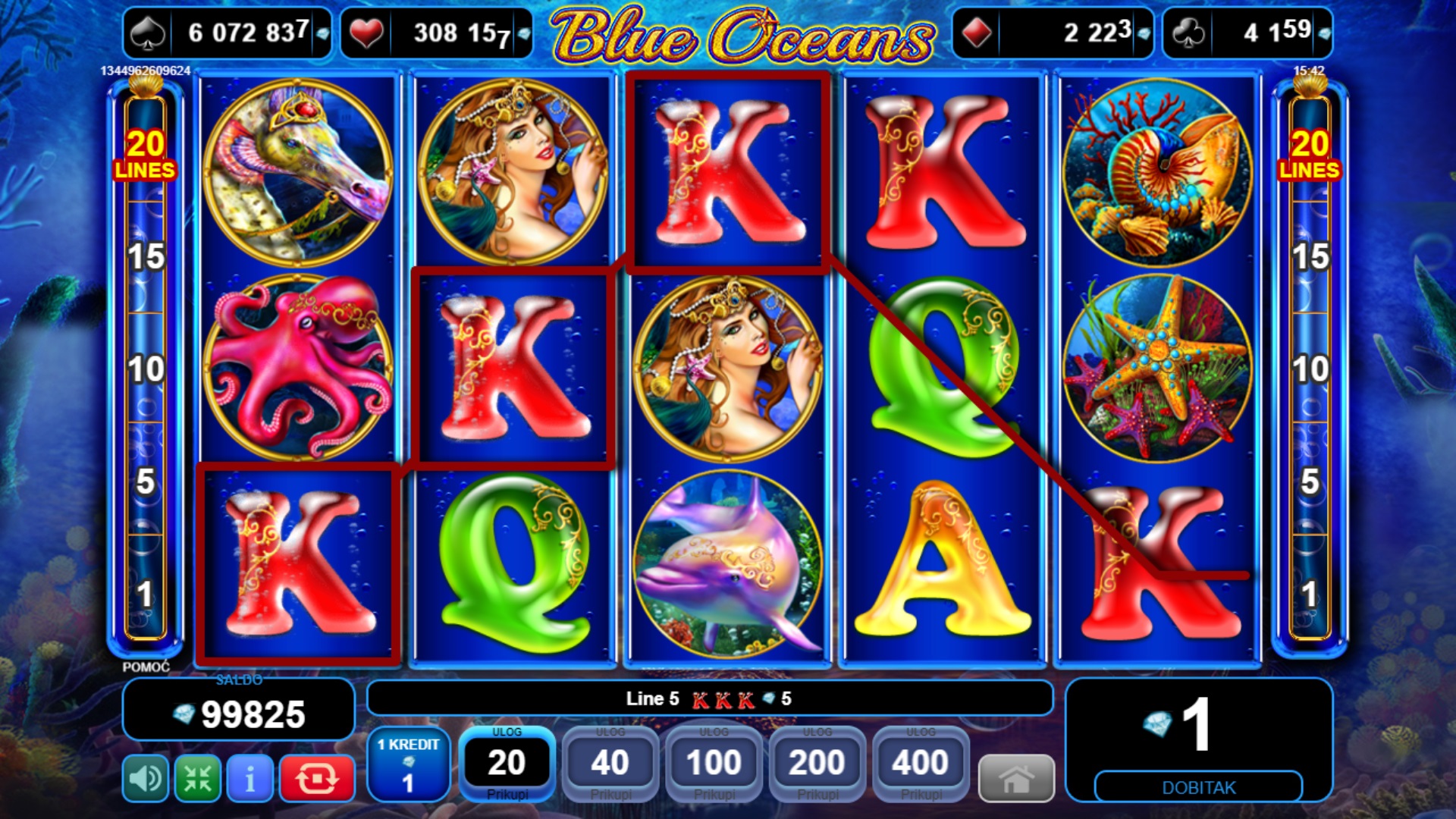This screenshot has height=819, width=1456.
Task: Set 15 lines on left line selector
Action: 146,257
